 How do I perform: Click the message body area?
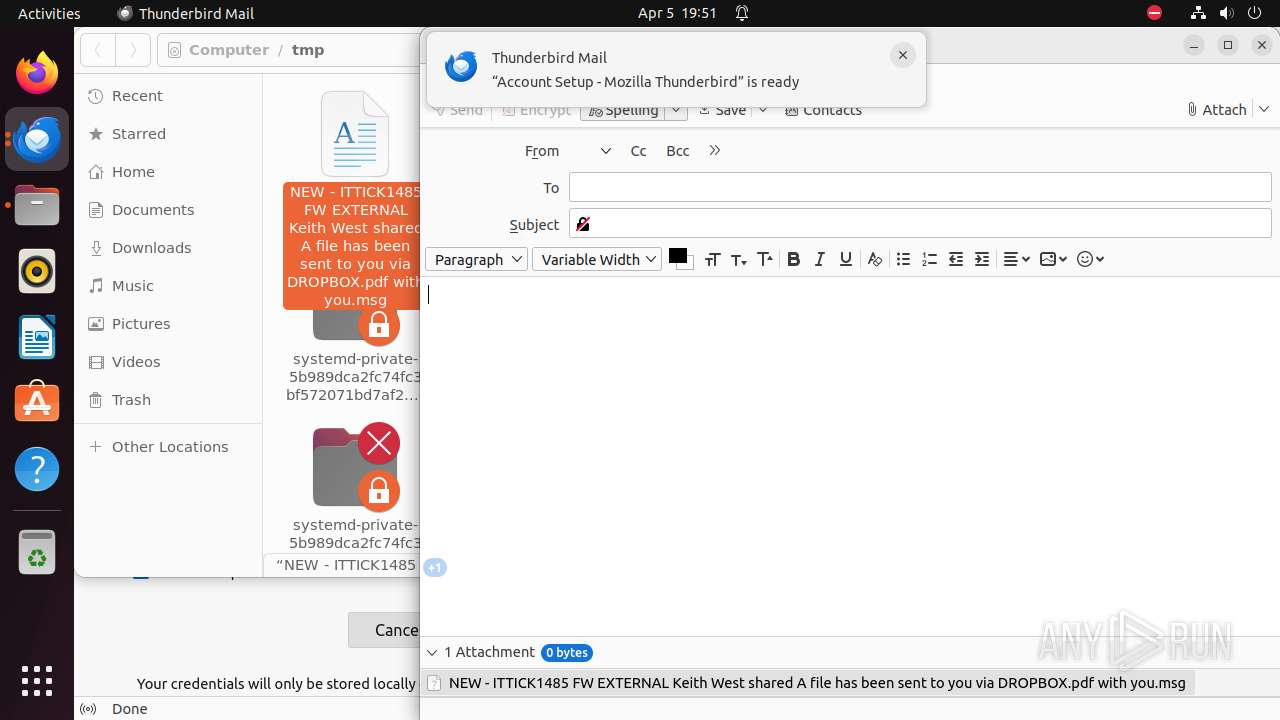[850, 455]
